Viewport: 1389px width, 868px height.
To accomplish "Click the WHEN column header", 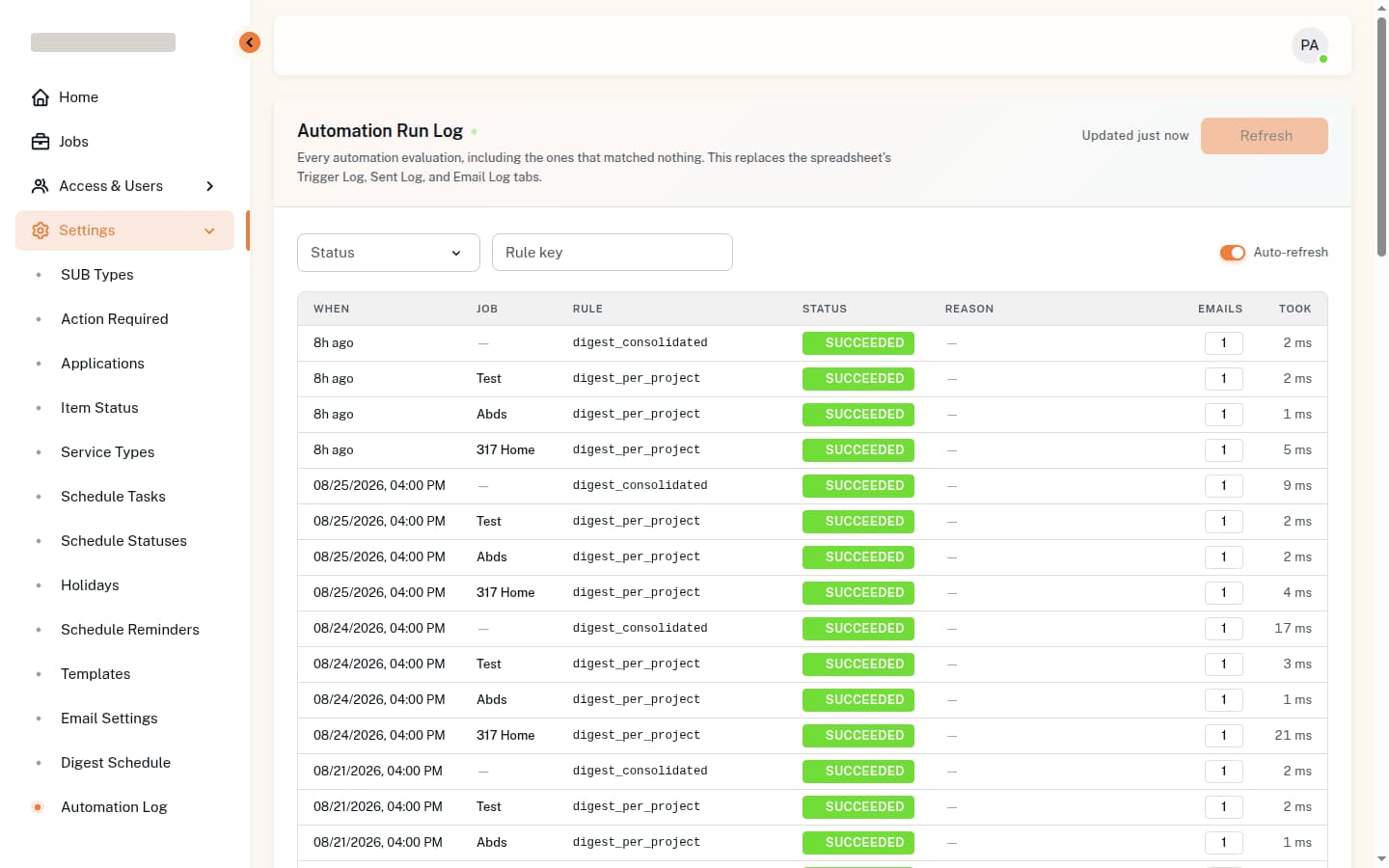I will [331, 310].
